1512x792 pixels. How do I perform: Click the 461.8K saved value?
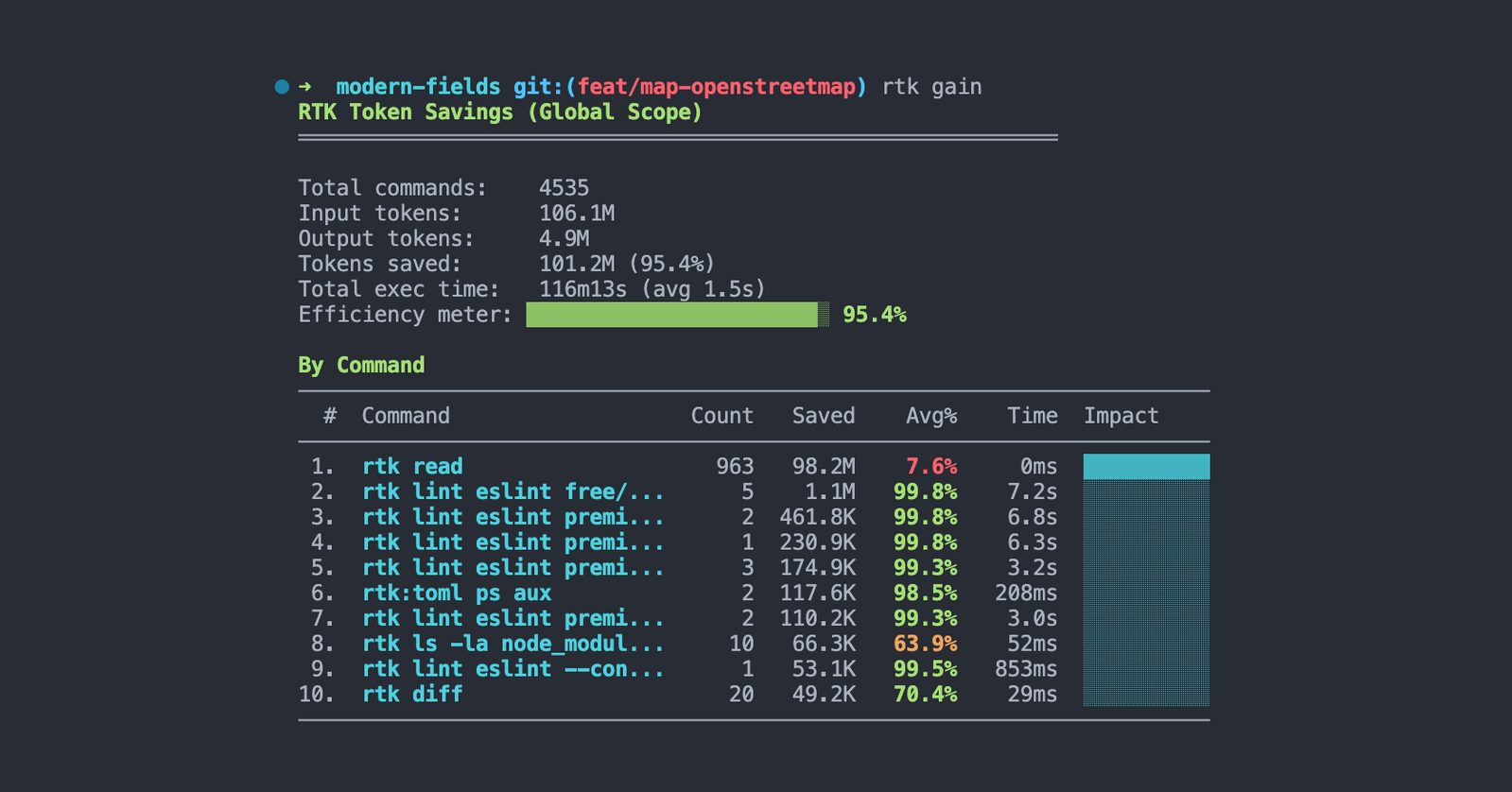817,518
